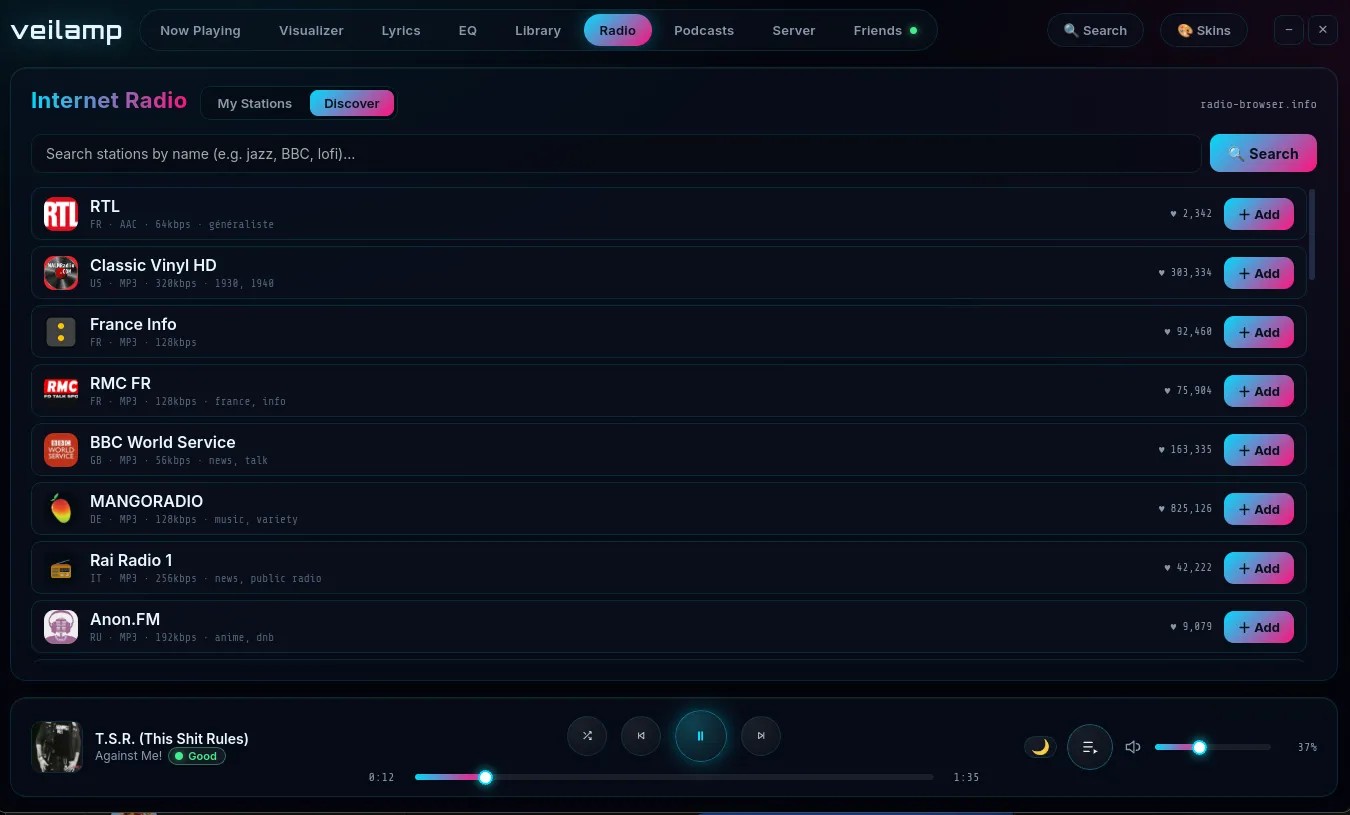Open the play queue

click(x=1090, y=747)
